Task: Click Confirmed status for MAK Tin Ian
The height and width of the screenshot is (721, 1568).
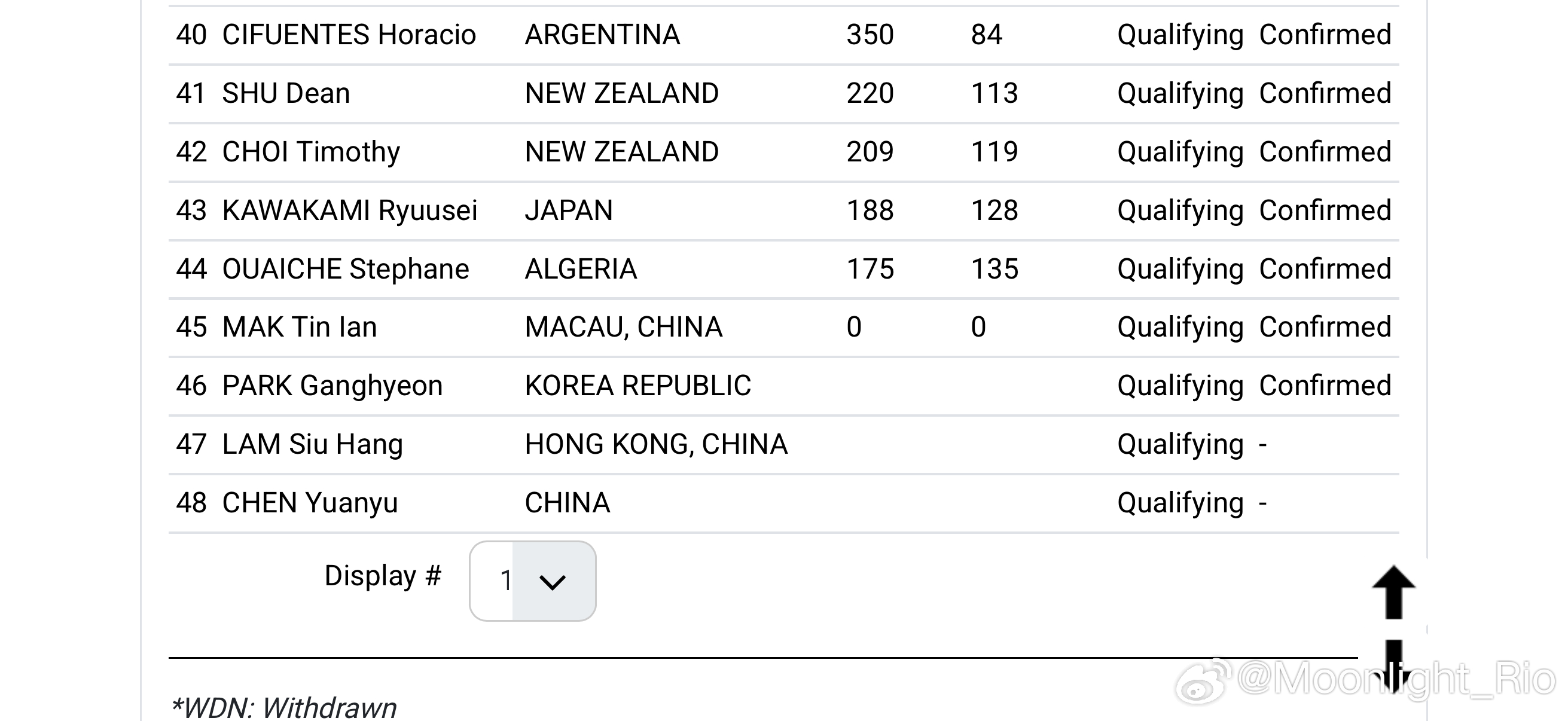Action: pos(1325,328)
